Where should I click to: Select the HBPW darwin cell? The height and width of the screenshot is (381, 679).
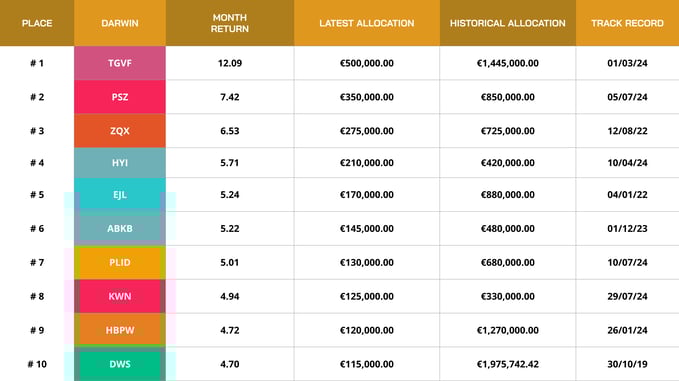pos(120,330)
